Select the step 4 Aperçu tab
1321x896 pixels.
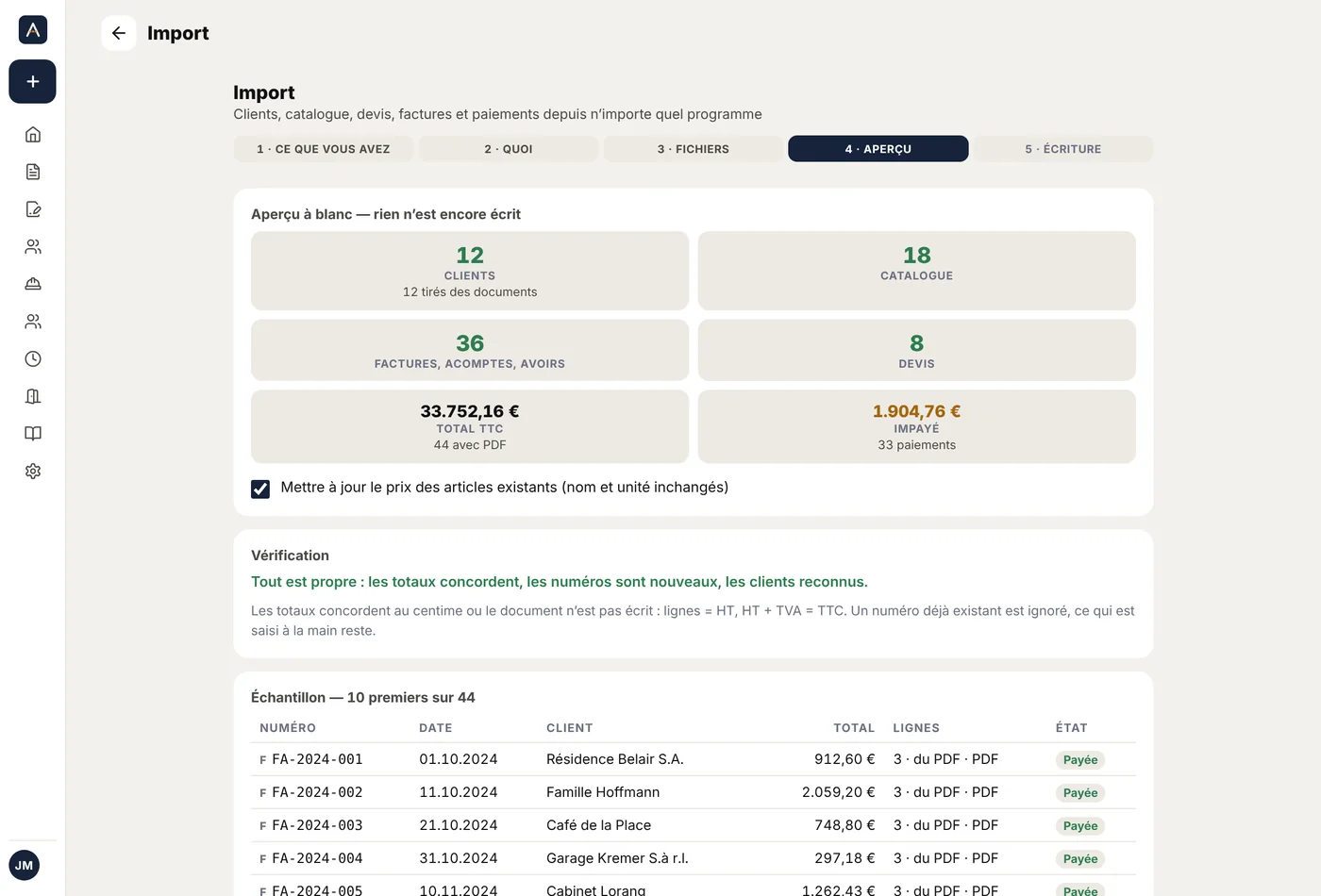(x=878, y=149)
